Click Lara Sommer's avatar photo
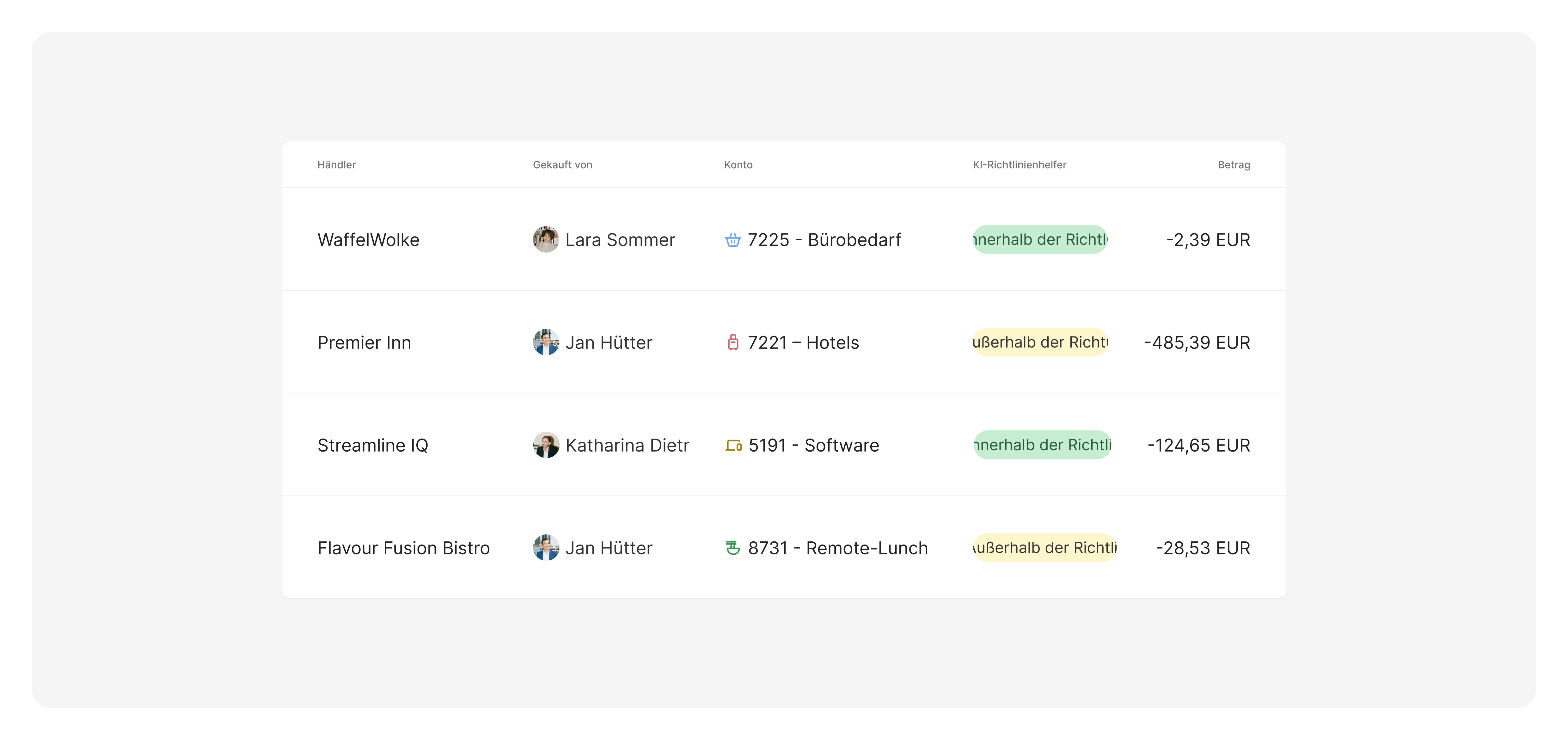Viewport: 1568px width, 740px height. click(x=545, y=240)
